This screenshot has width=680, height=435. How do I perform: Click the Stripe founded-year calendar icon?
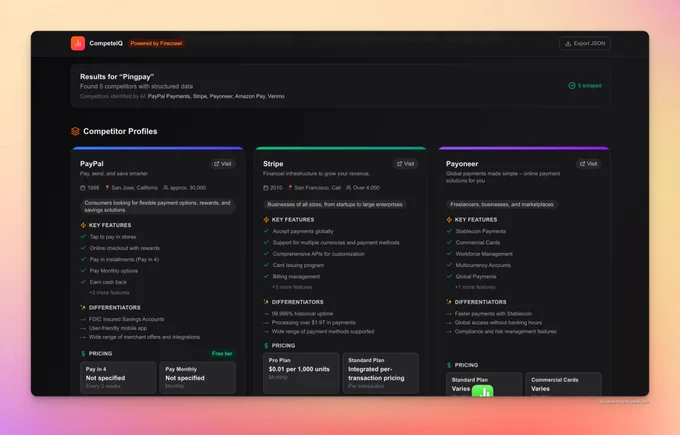click(266, 188)
